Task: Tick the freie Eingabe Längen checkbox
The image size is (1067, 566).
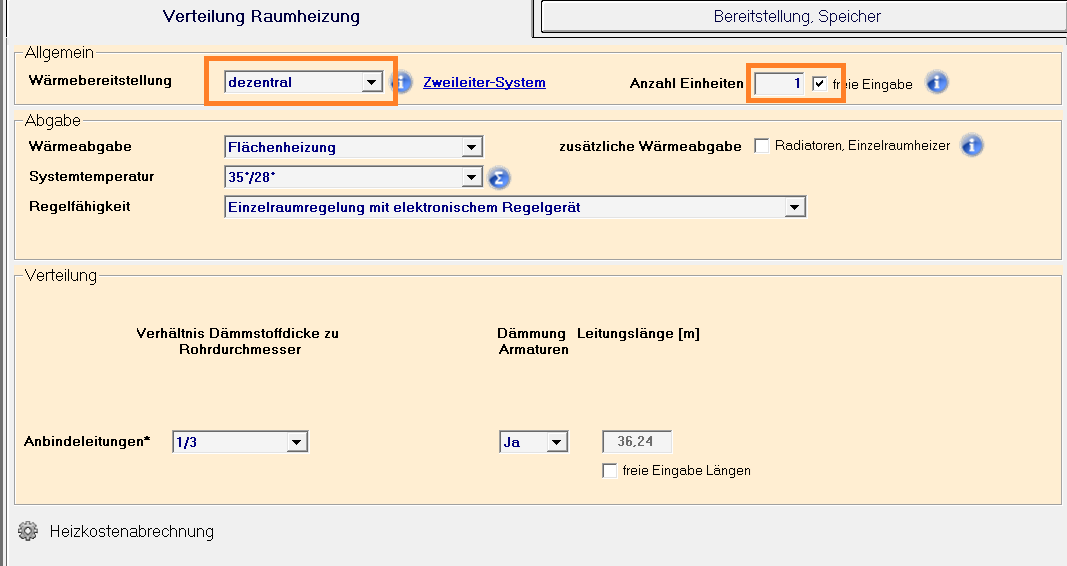Action: click(610, 470)
